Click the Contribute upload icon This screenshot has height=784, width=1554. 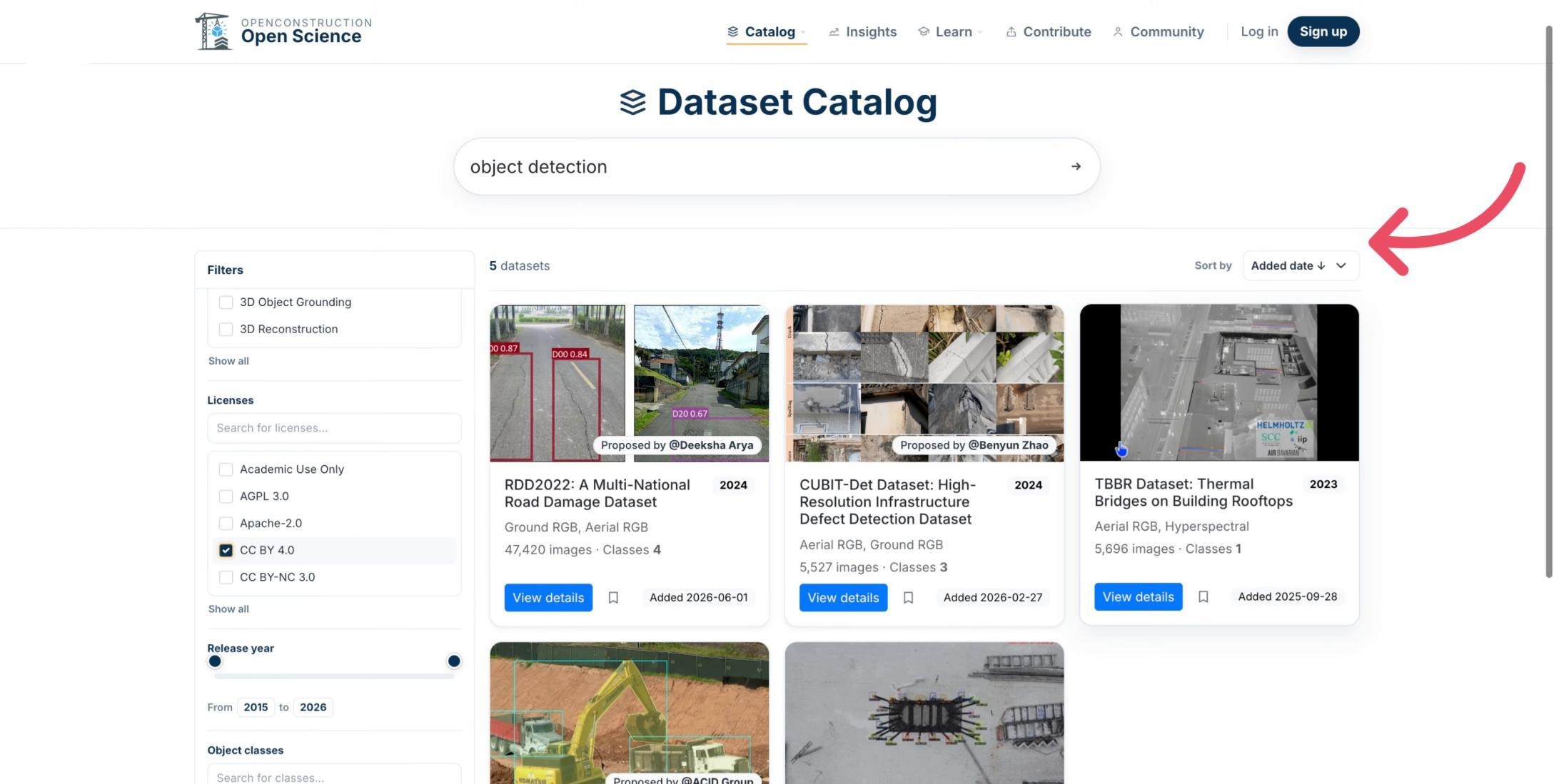[1011, 31]
